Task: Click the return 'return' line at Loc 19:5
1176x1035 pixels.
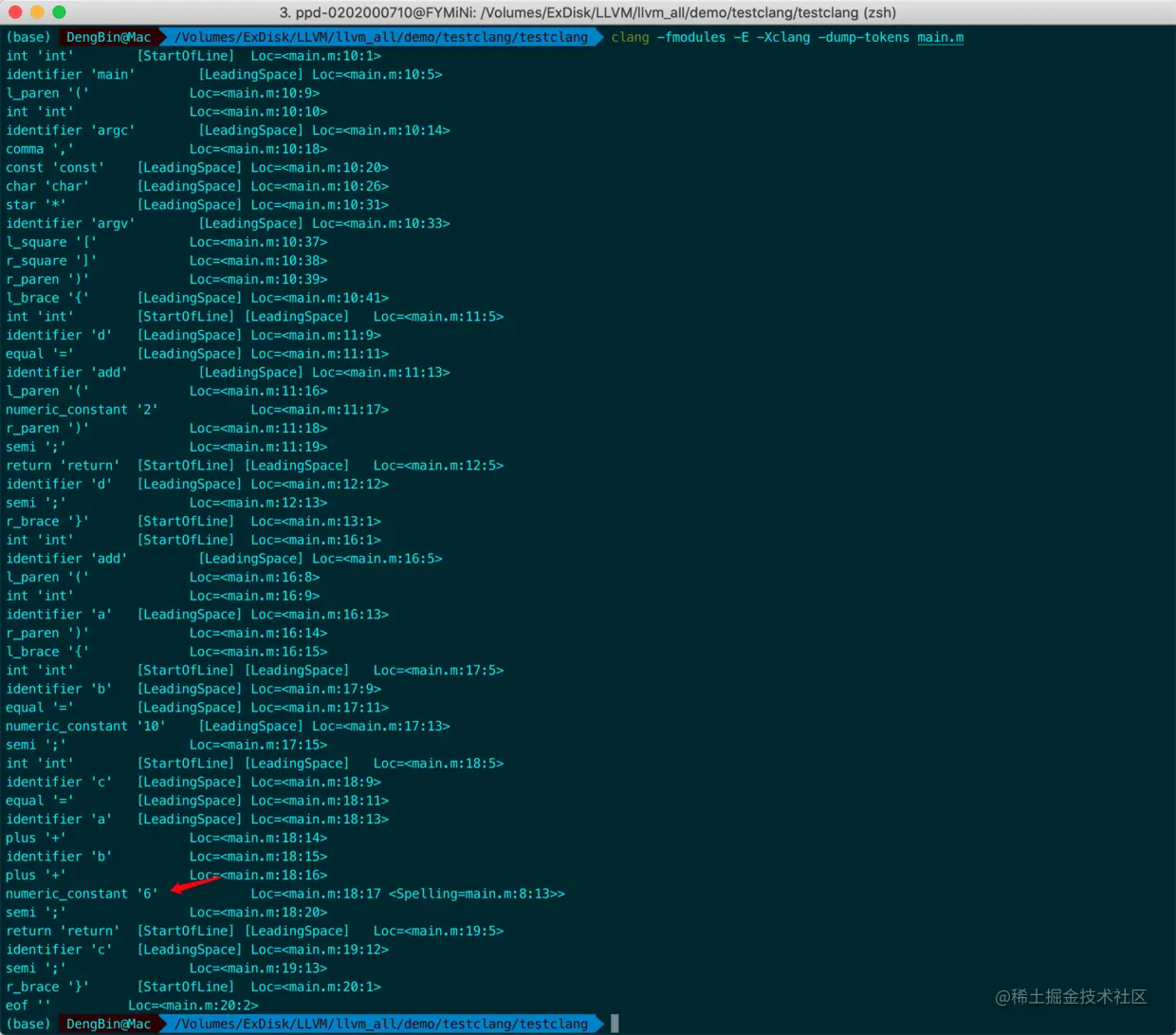Action: pyautogui.click(x=254, y=931)
